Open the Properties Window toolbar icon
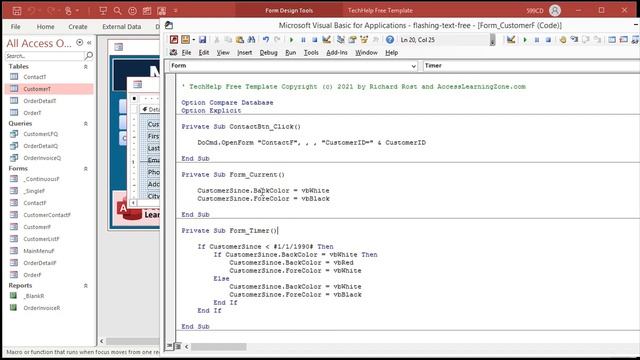Image resolution: width=640 pixels, height=360 pixels. pos(352,40)
